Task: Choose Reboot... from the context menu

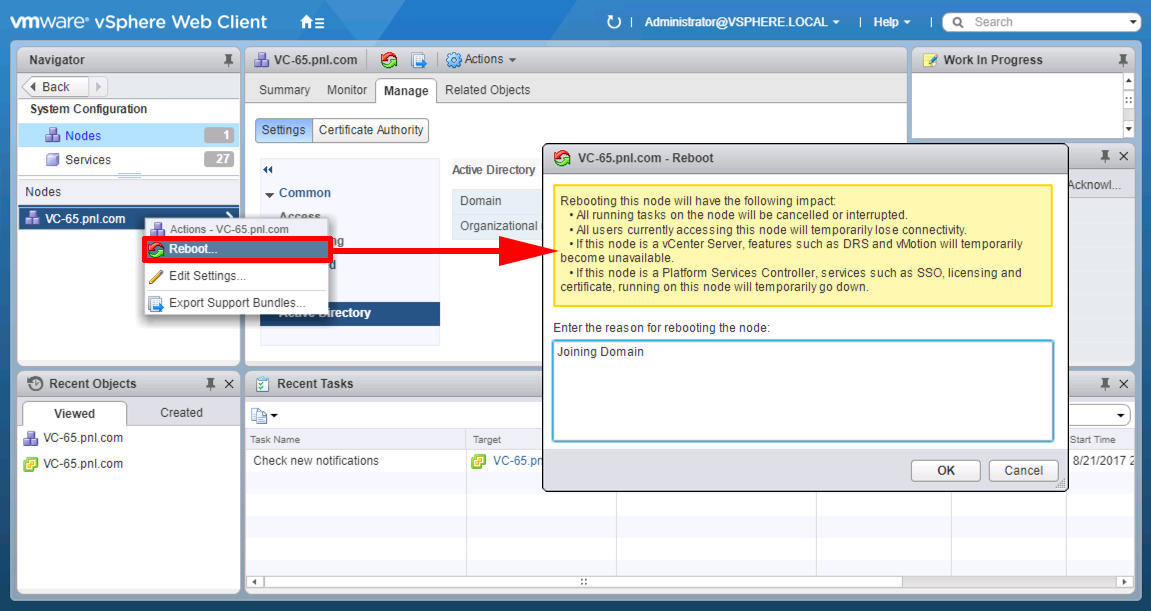Action: [236, 249]
